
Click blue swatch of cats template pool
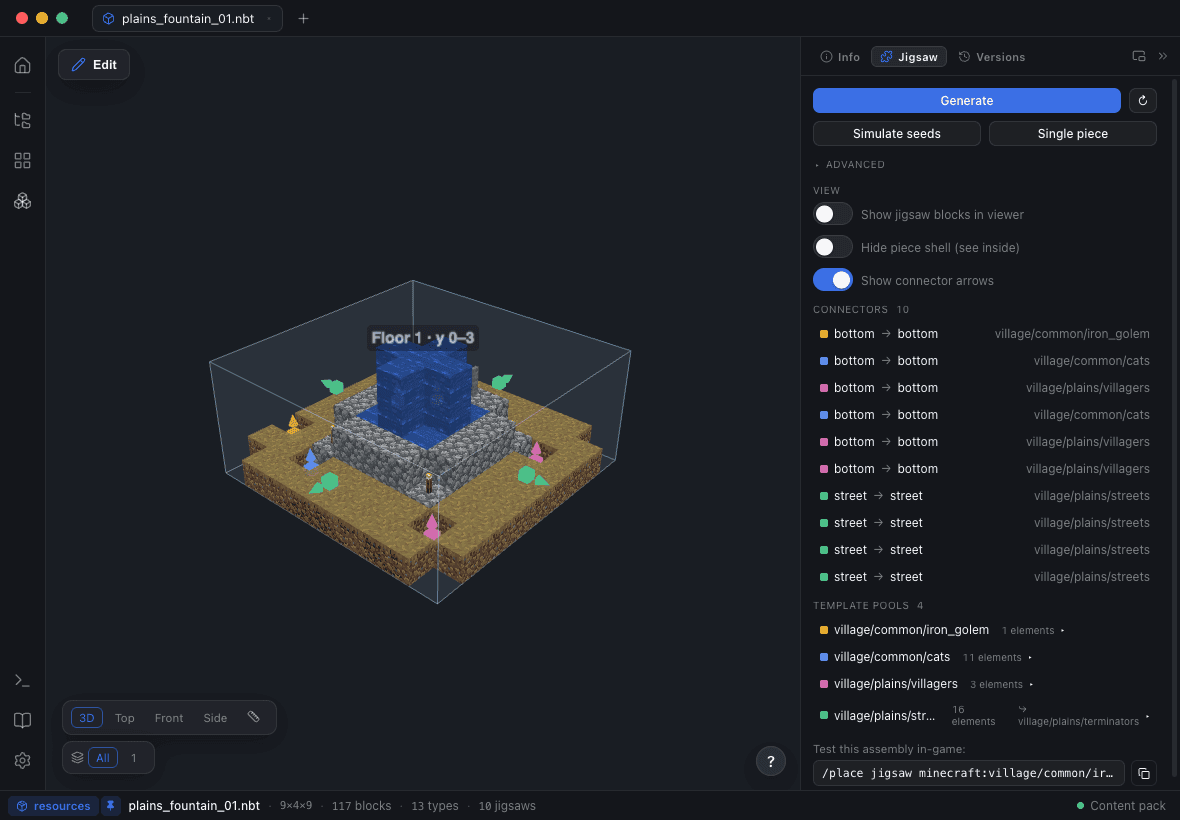click(823, 657)
